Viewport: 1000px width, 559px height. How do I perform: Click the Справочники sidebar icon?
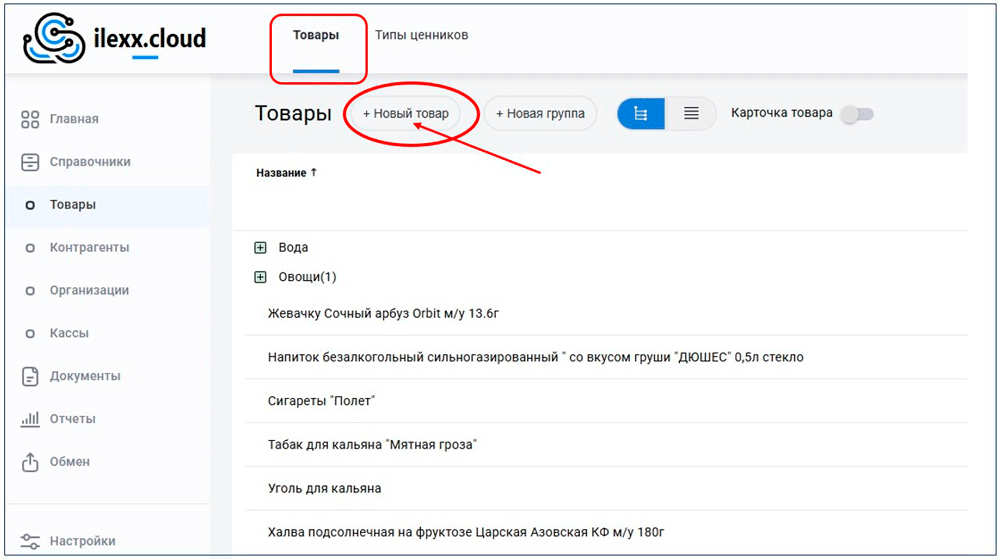[30, 162]
